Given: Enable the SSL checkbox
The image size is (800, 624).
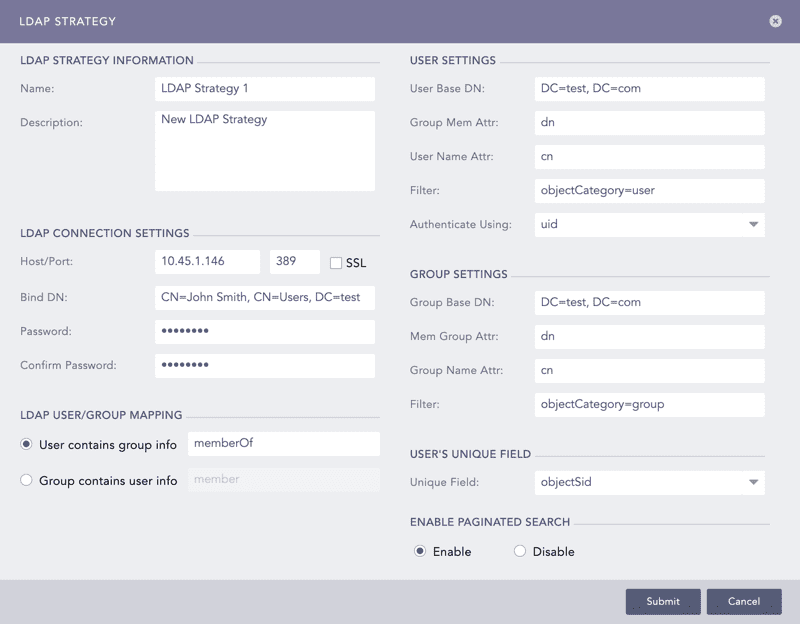Looking at the screenshot, I should point(337,261).
